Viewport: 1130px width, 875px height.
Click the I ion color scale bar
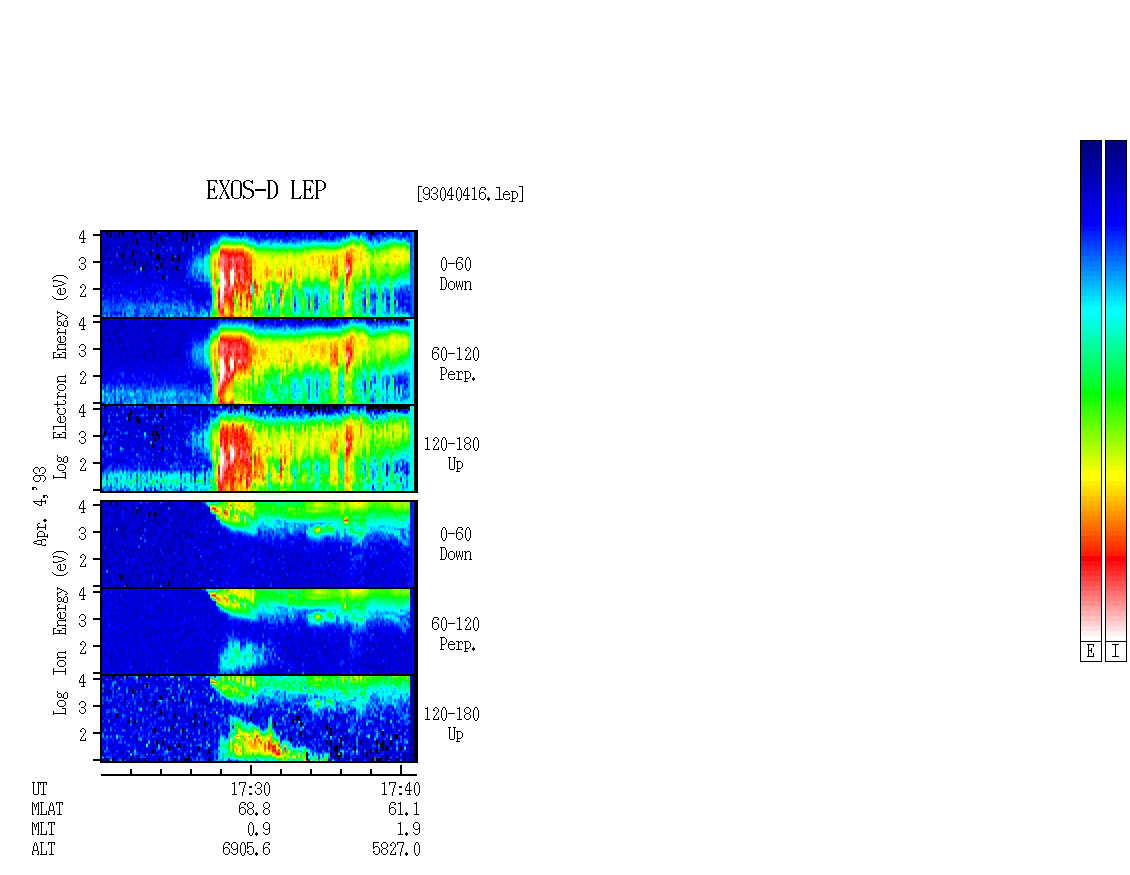[x=1116, y=390]
